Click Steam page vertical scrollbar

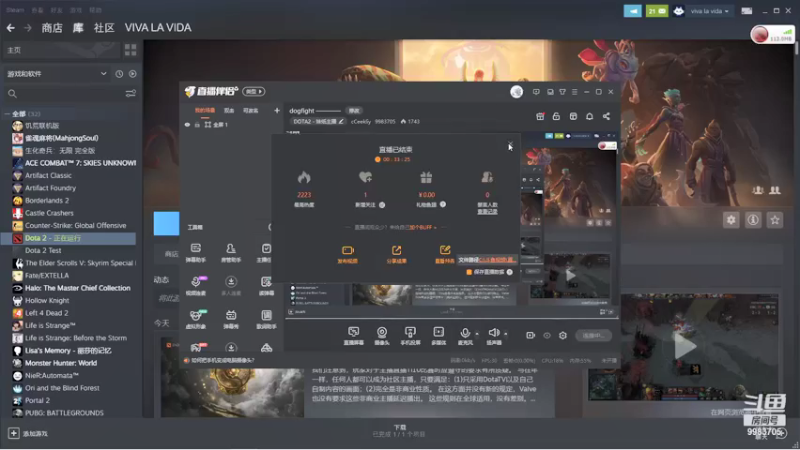click(796, 48)
